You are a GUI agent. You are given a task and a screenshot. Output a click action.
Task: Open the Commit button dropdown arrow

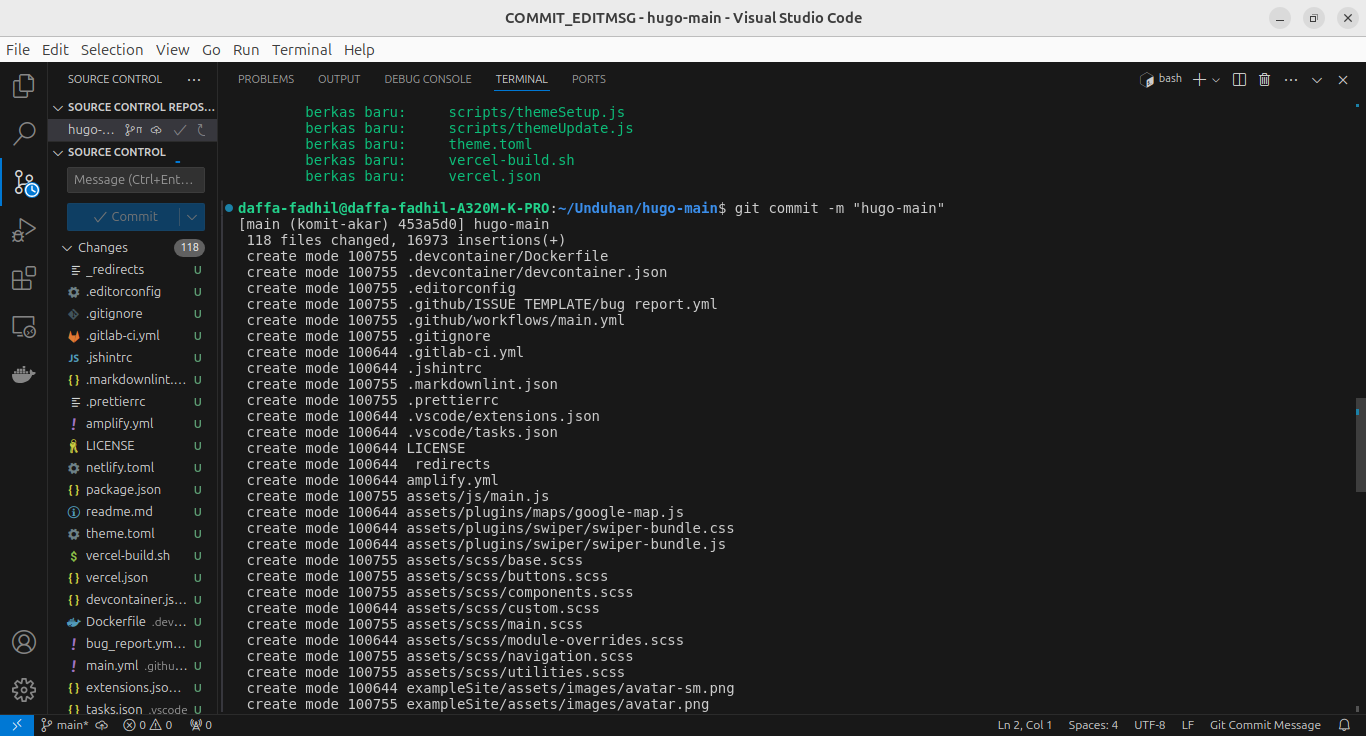192,217
